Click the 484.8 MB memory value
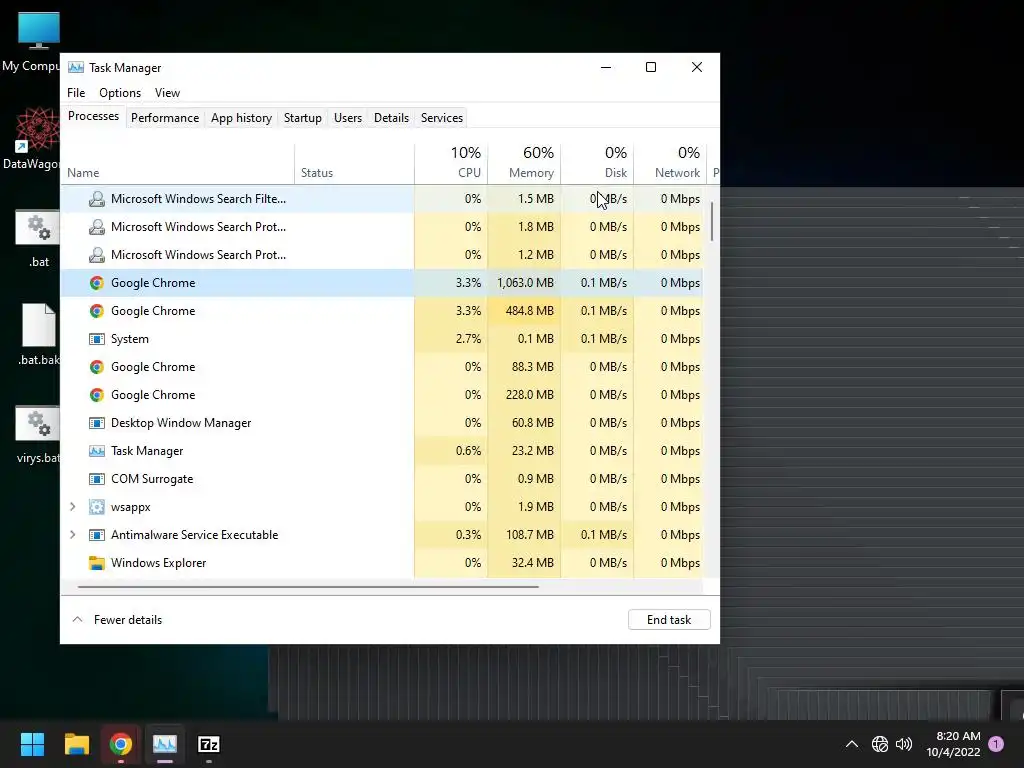The image size is (1024, 768). (530, 311)
